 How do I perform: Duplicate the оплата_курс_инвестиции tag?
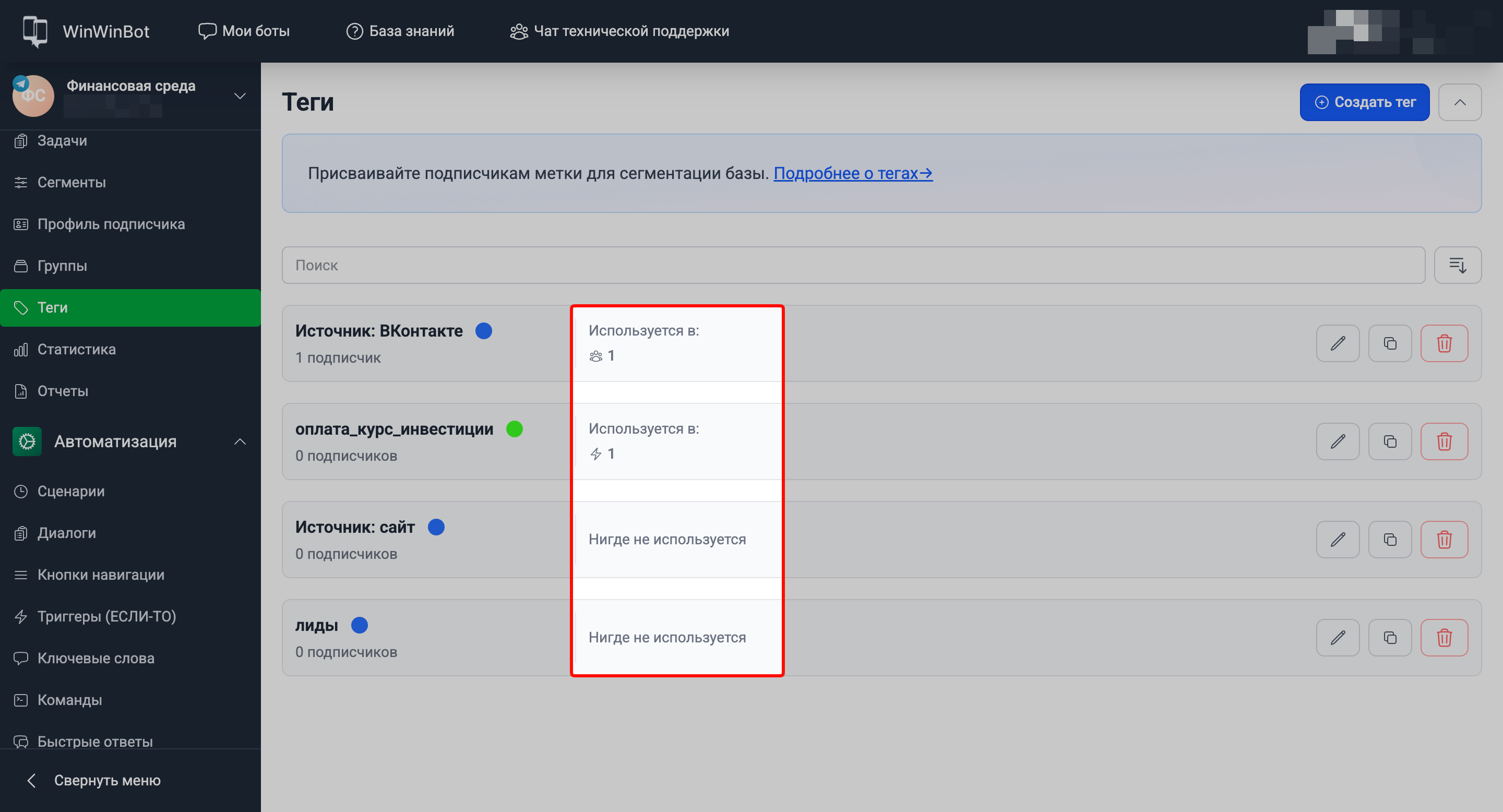tap(1390, 441)
